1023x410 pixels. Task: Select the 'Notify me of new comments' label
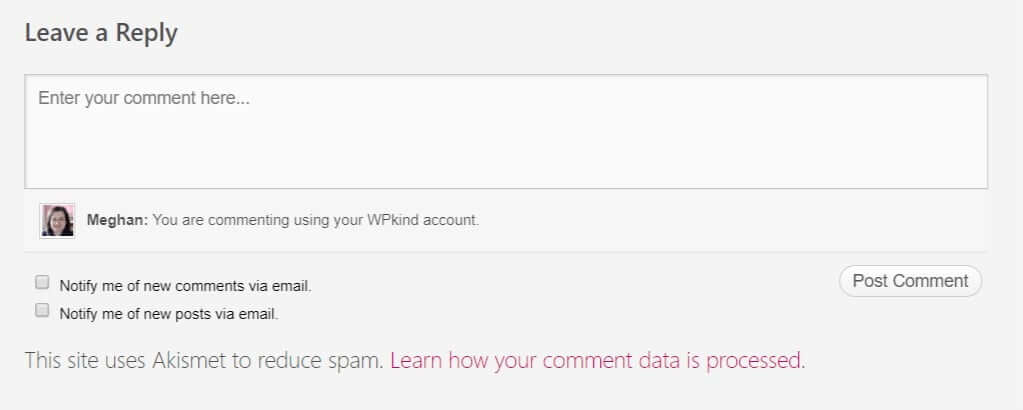(x=185, y=286)
